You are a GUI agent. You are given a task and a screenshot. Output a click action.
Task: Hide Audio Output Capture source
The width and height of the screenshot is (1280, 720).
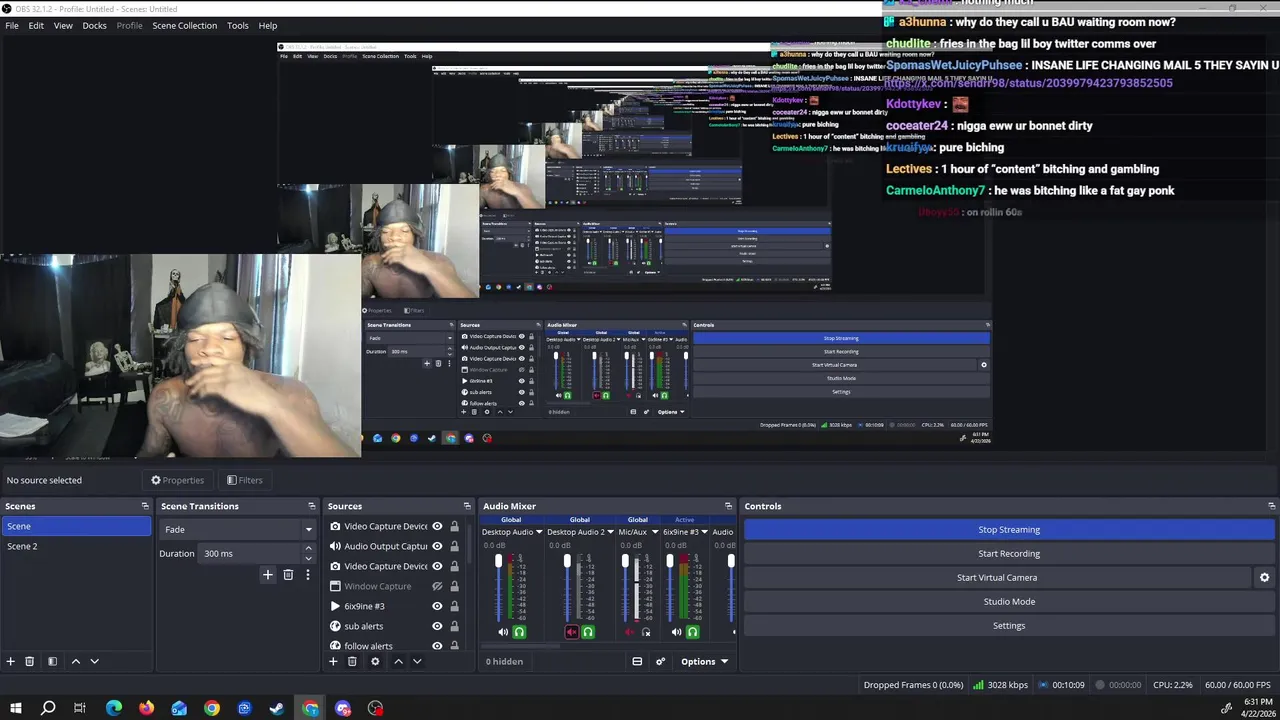click(437, 546)
